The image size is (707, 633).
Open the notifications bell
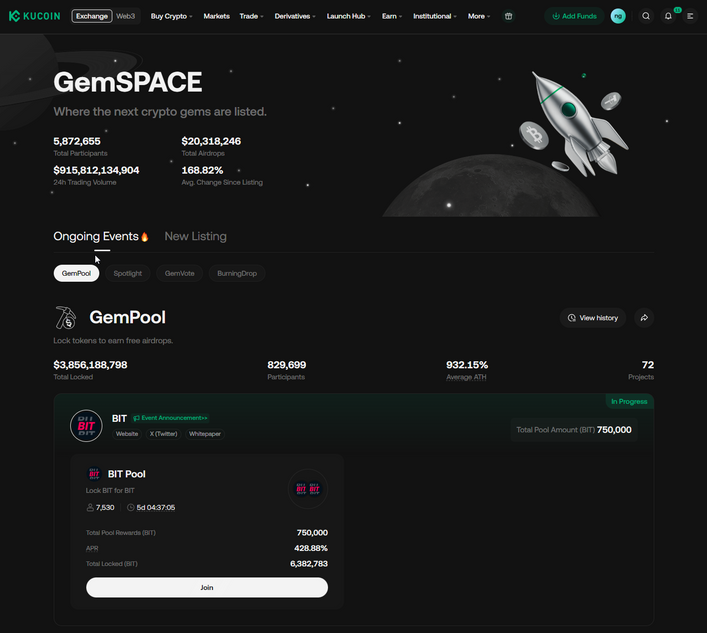click(x=668, y=16)
